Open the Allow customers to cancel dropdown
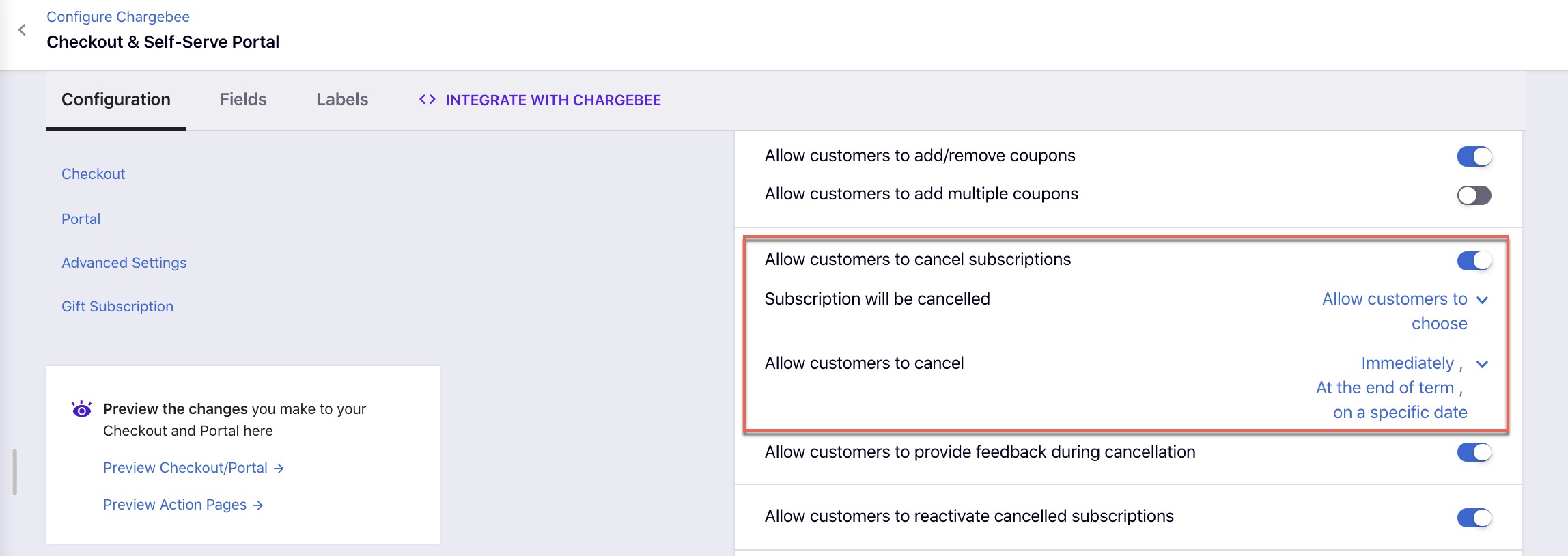 click(x=1482, y=364)
